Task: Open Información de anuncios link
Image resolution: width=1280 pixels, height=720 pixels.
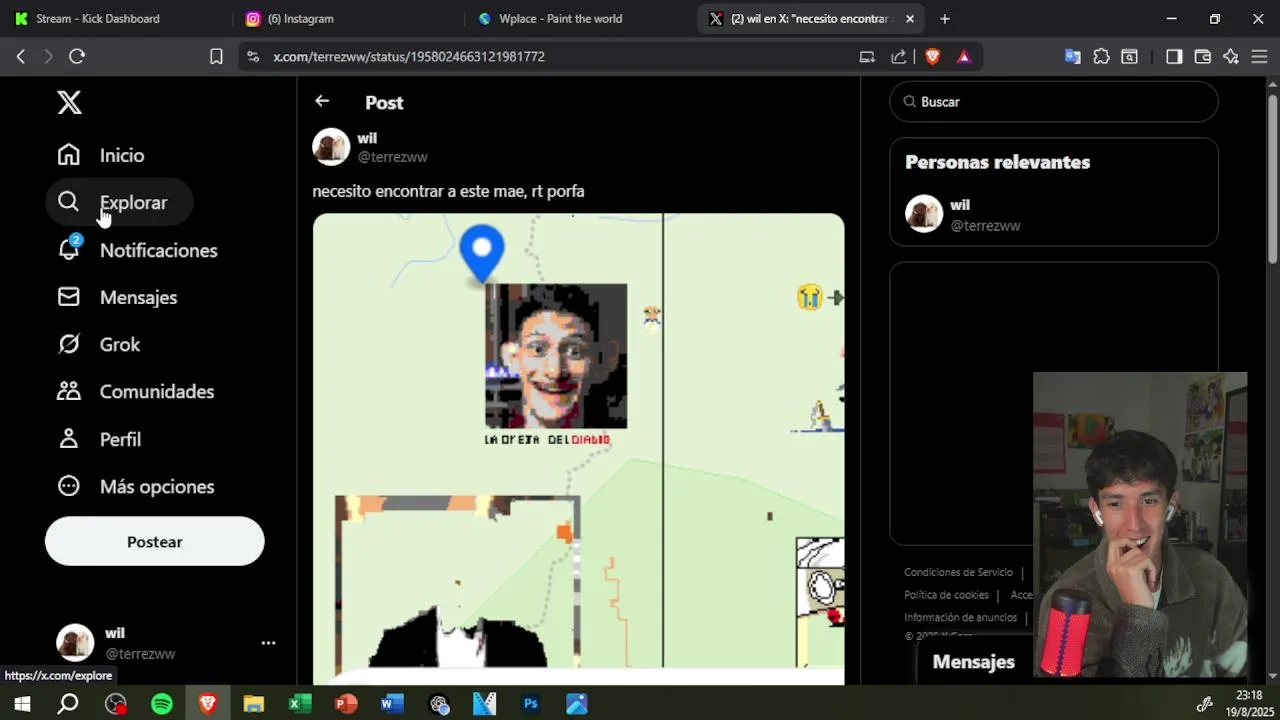Action: click(x=960, y=618)
